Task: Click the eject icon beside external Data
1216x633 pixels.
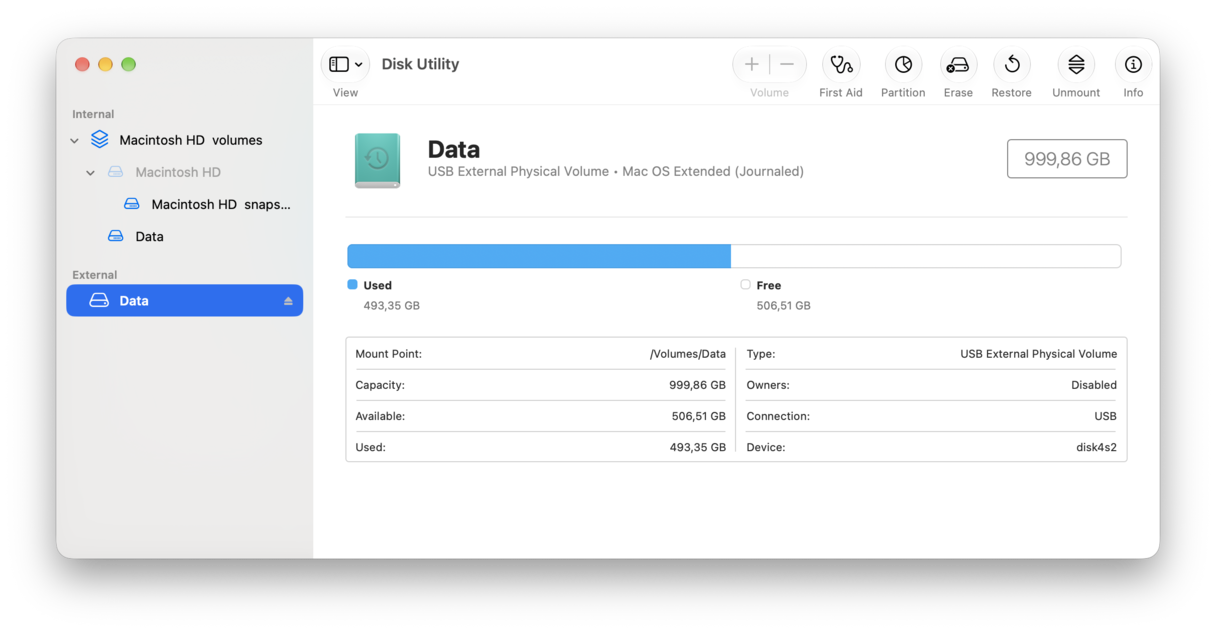Action: tap(288, 301)
